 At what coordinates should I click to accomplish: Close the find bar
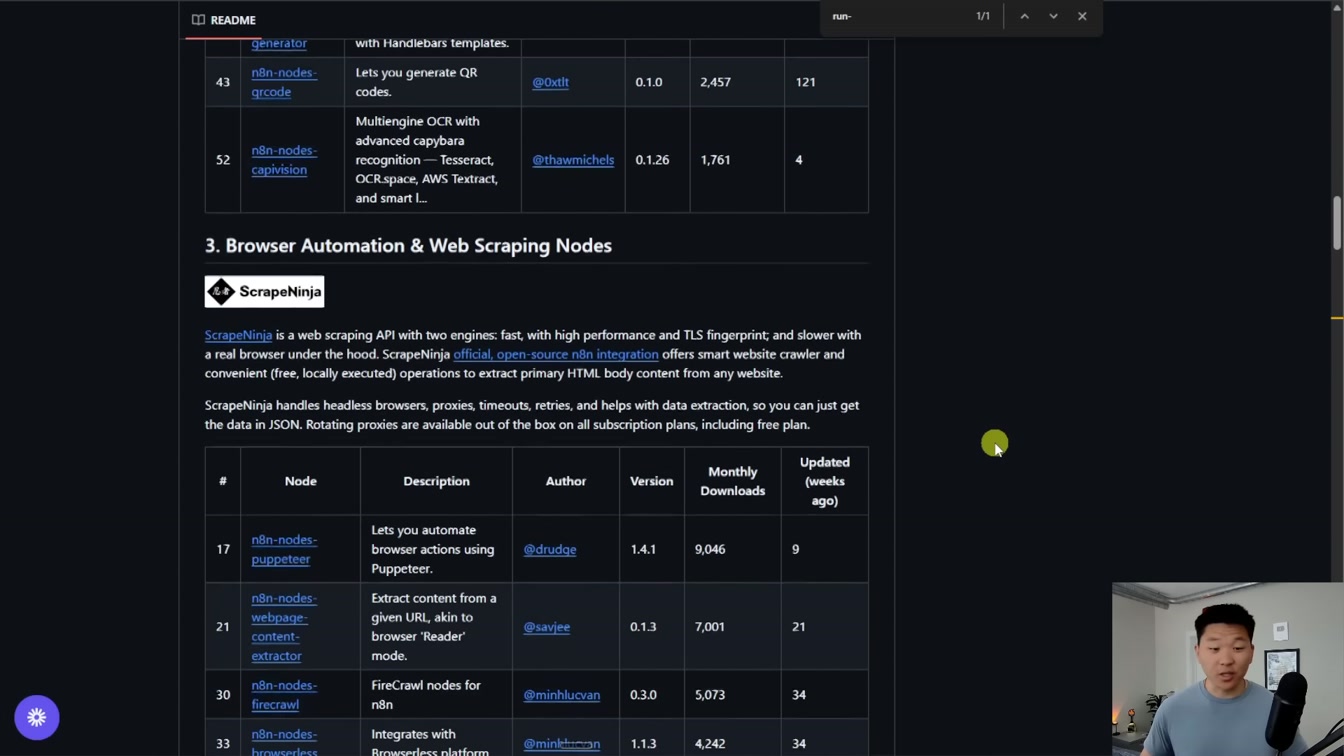(x=1082, y=16)
